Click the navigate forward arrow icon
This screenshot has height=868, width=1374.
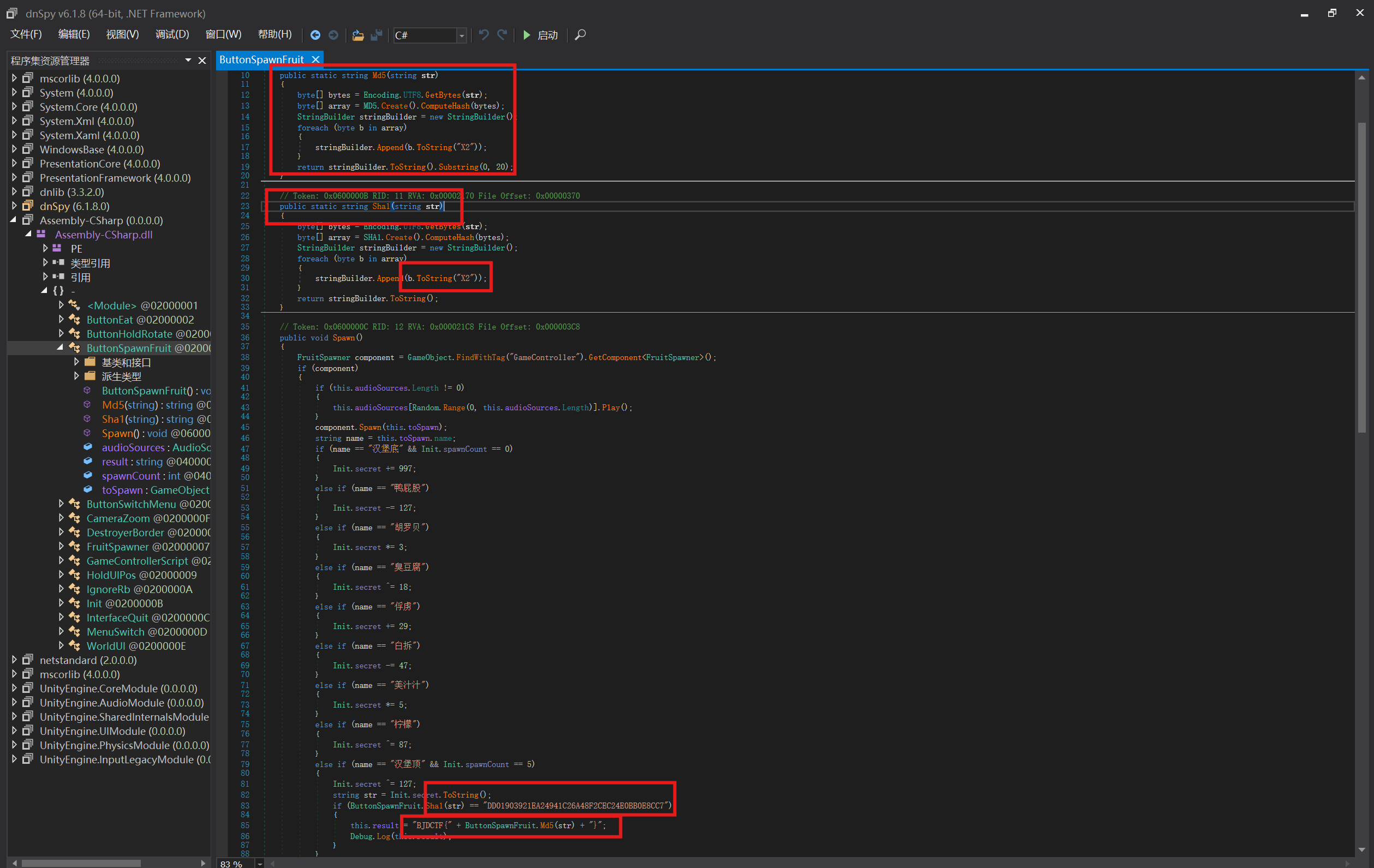click(333, 35)
